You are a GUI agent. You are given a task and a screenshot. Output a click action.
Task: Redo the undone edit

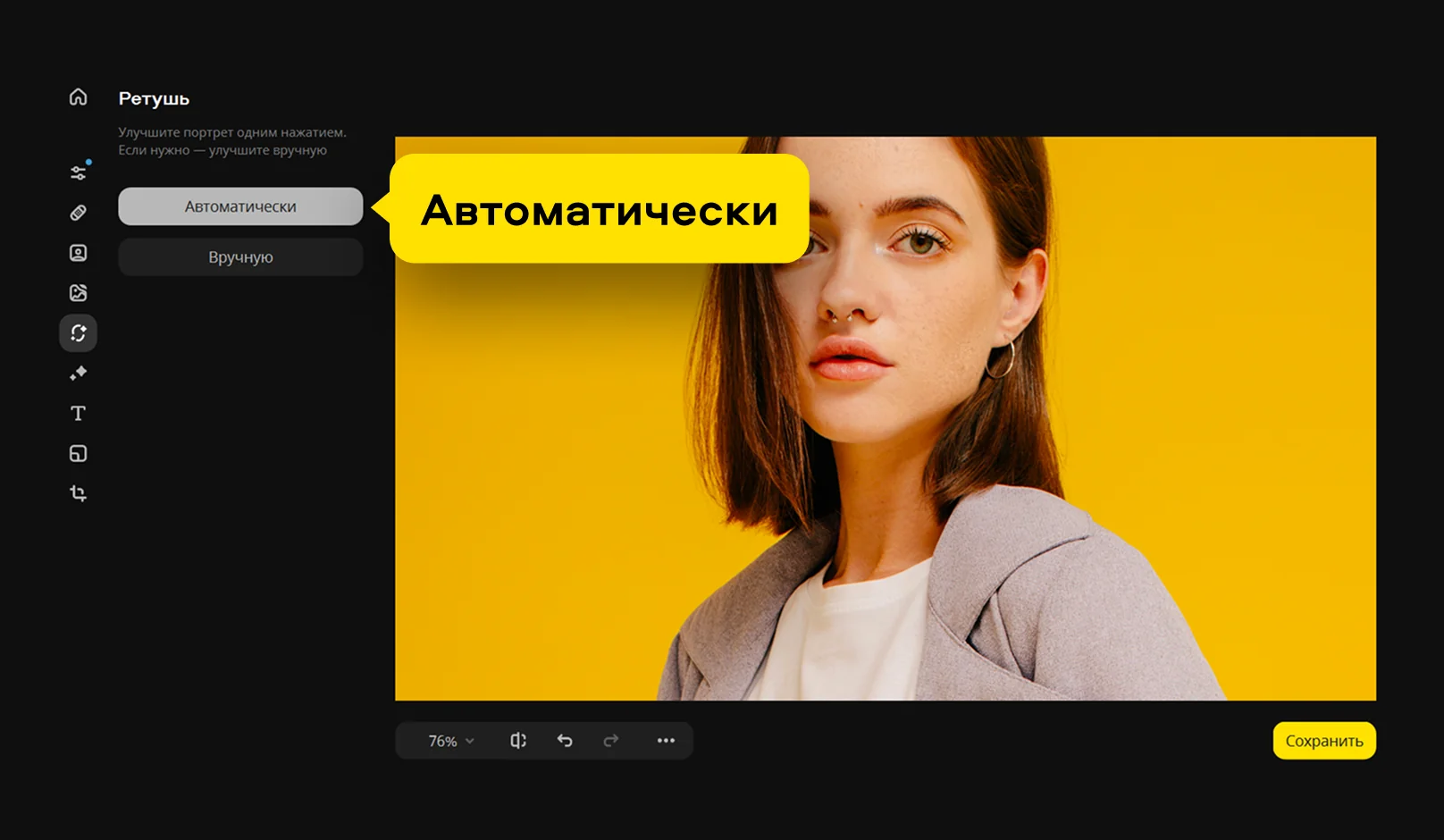(611, 741)
